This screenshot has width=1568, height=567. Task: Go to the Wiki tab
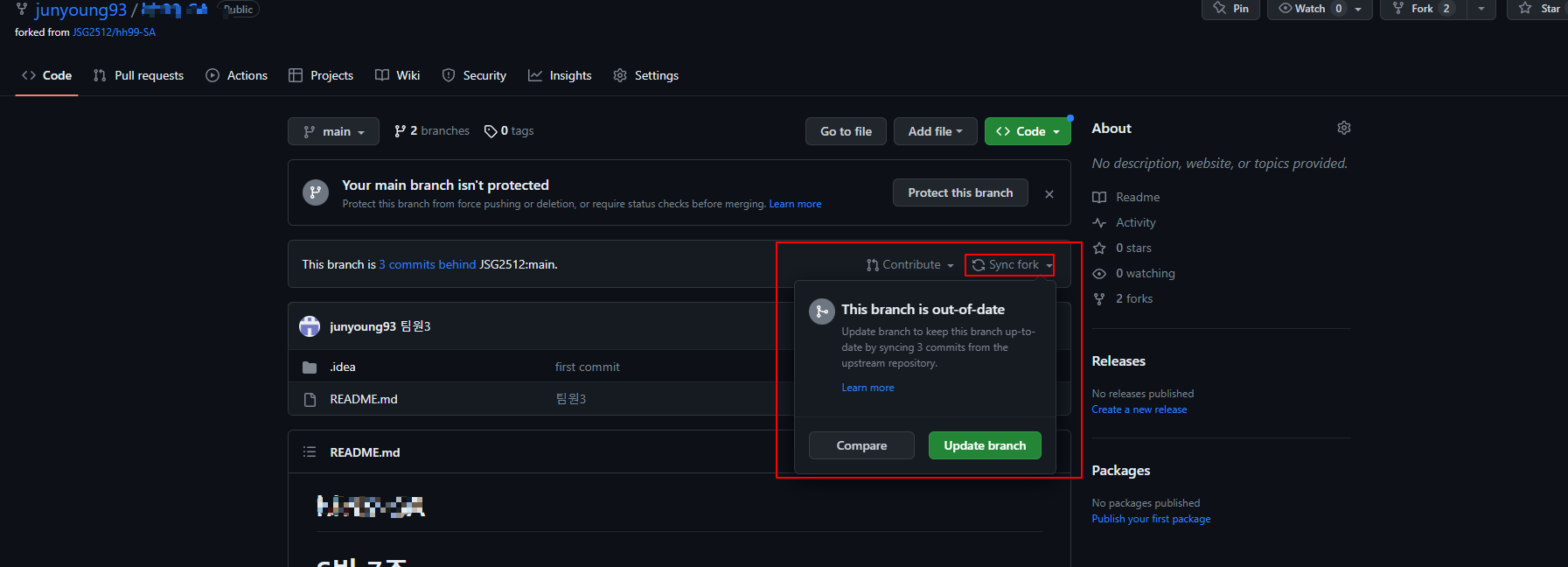[398, 75]
